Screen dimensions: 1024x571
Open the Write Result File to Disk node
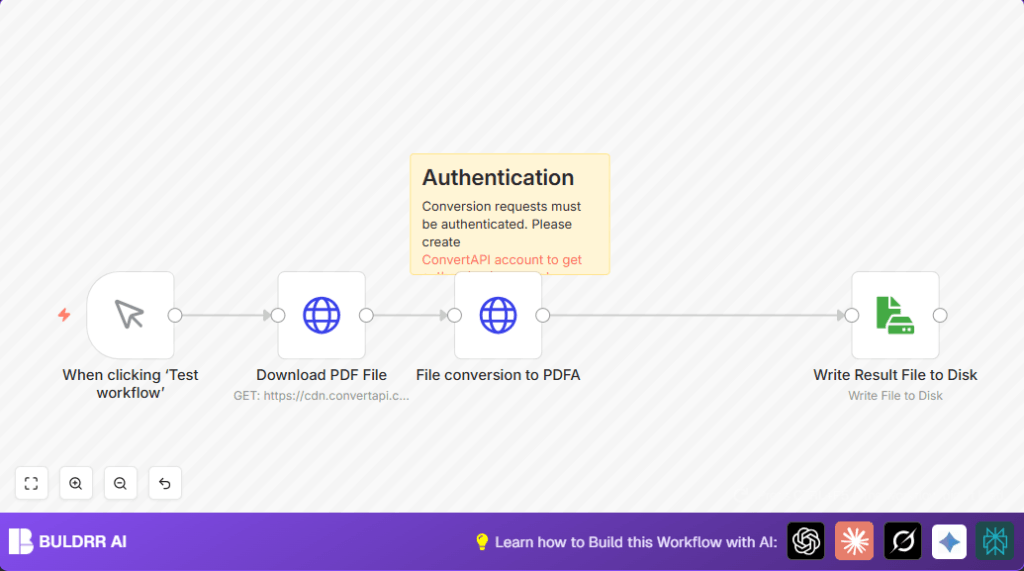[x=895, y=315]
